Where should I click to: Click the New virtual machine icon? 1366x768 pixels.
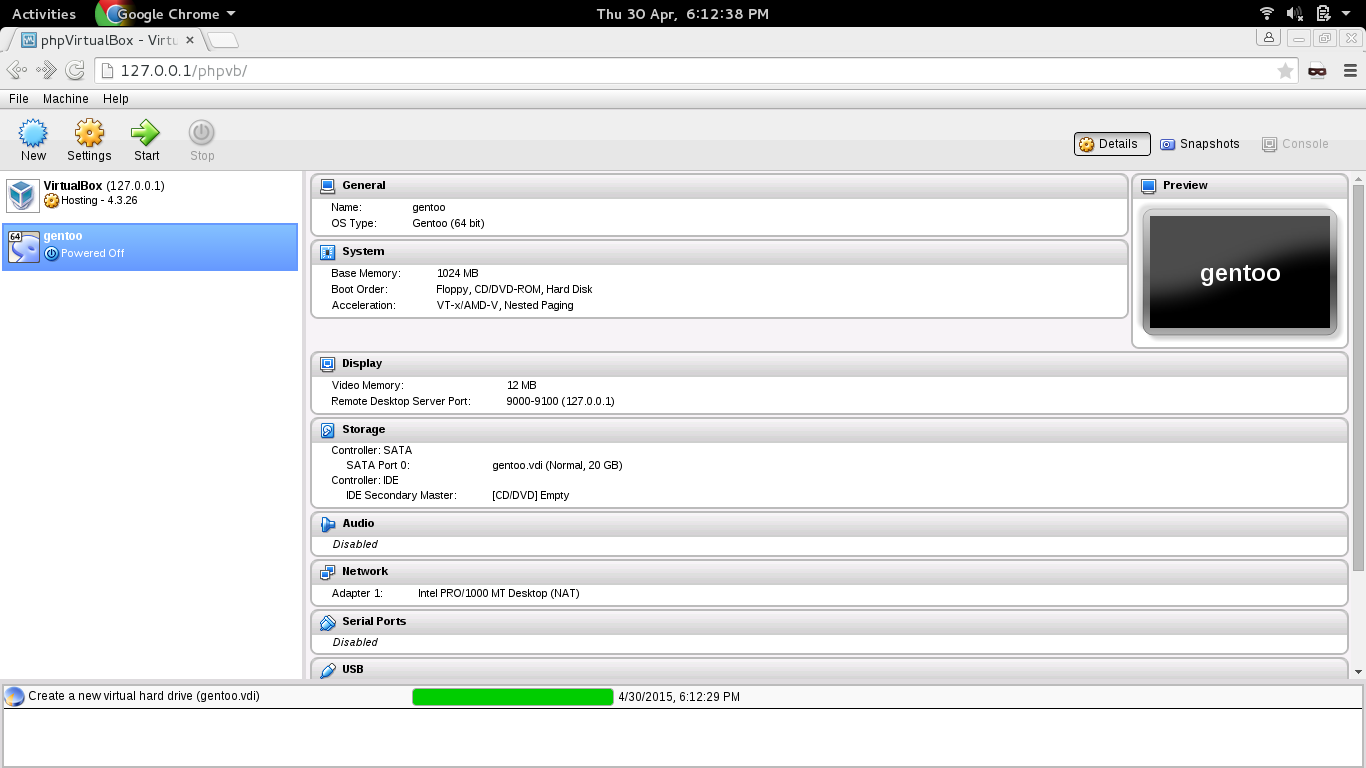click(33, 133)
